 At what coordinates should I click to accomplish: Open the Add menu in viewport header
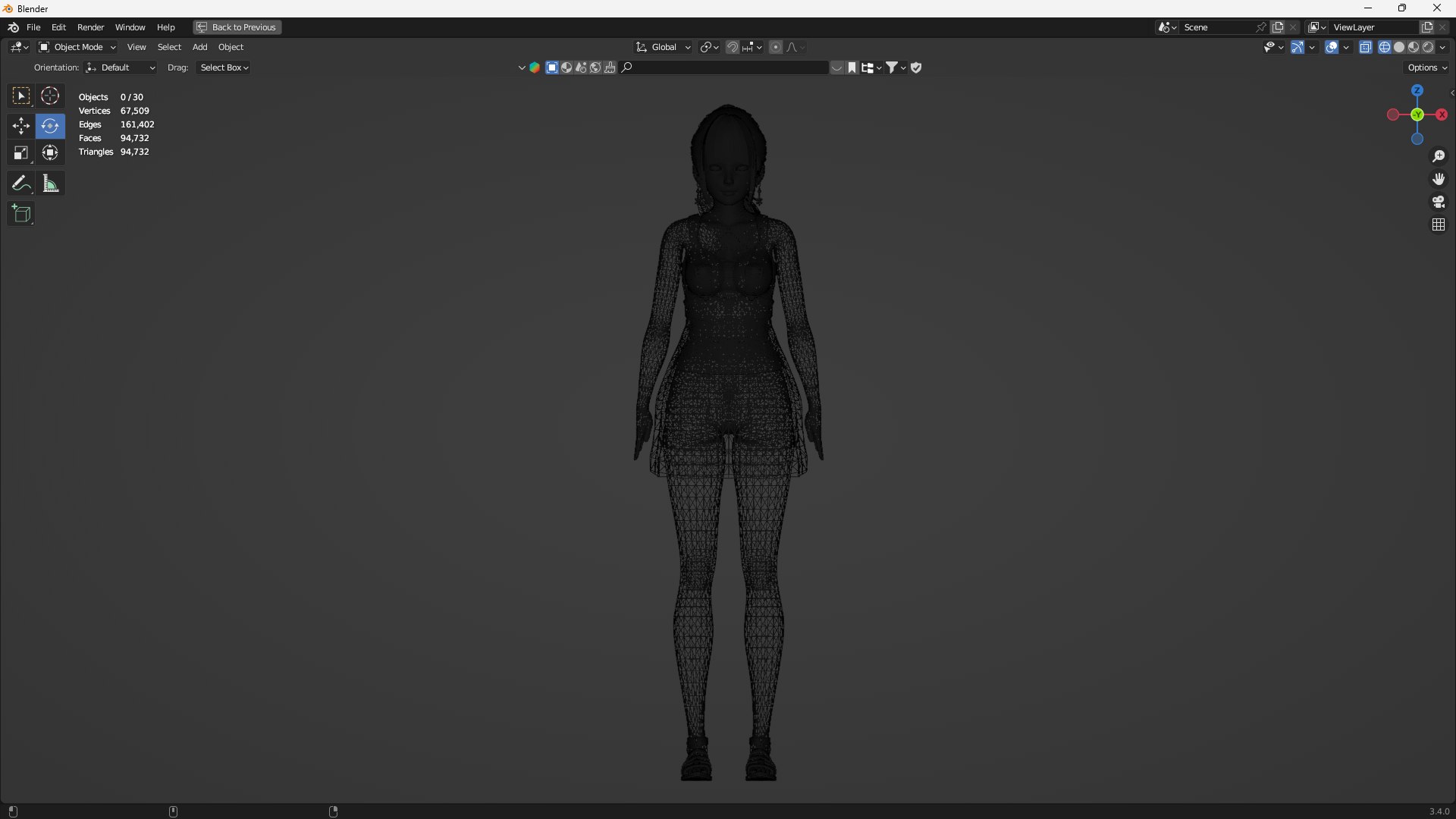point(200,47)
